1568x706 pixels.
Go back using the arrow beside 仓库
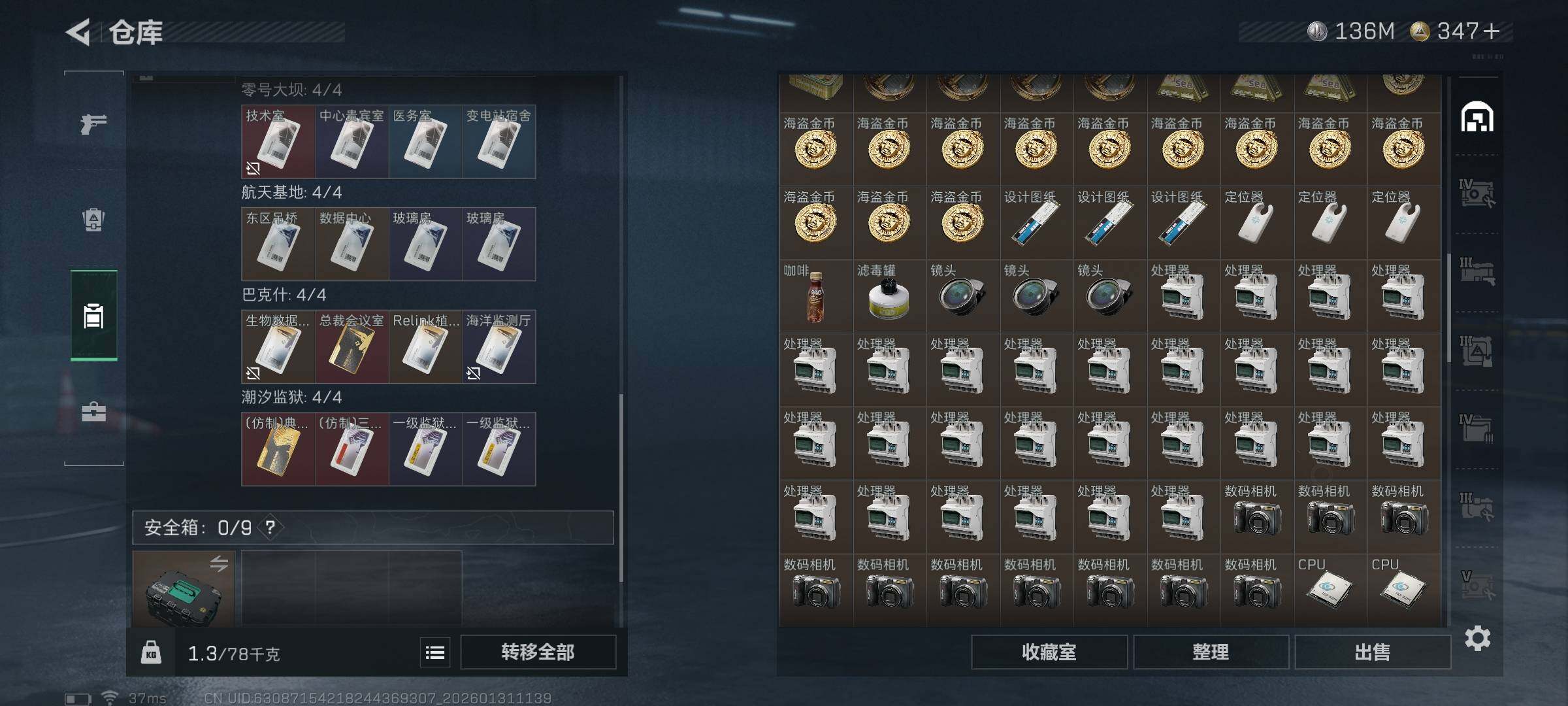pos(78,32)
